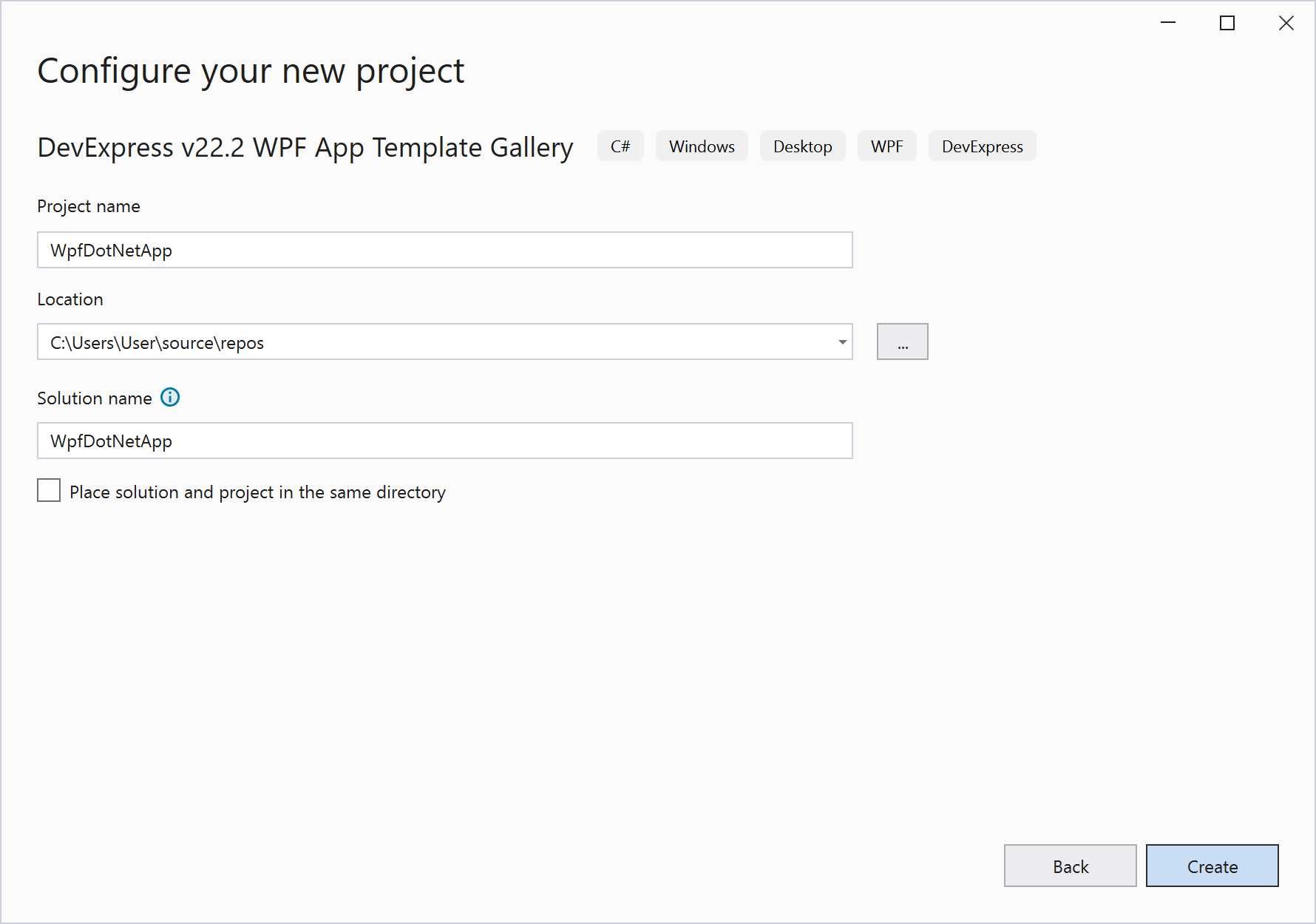The height and width of the screenshot is (924, 1316).
Task: Click the browse (...) button for Location
Action: (902, 342)
